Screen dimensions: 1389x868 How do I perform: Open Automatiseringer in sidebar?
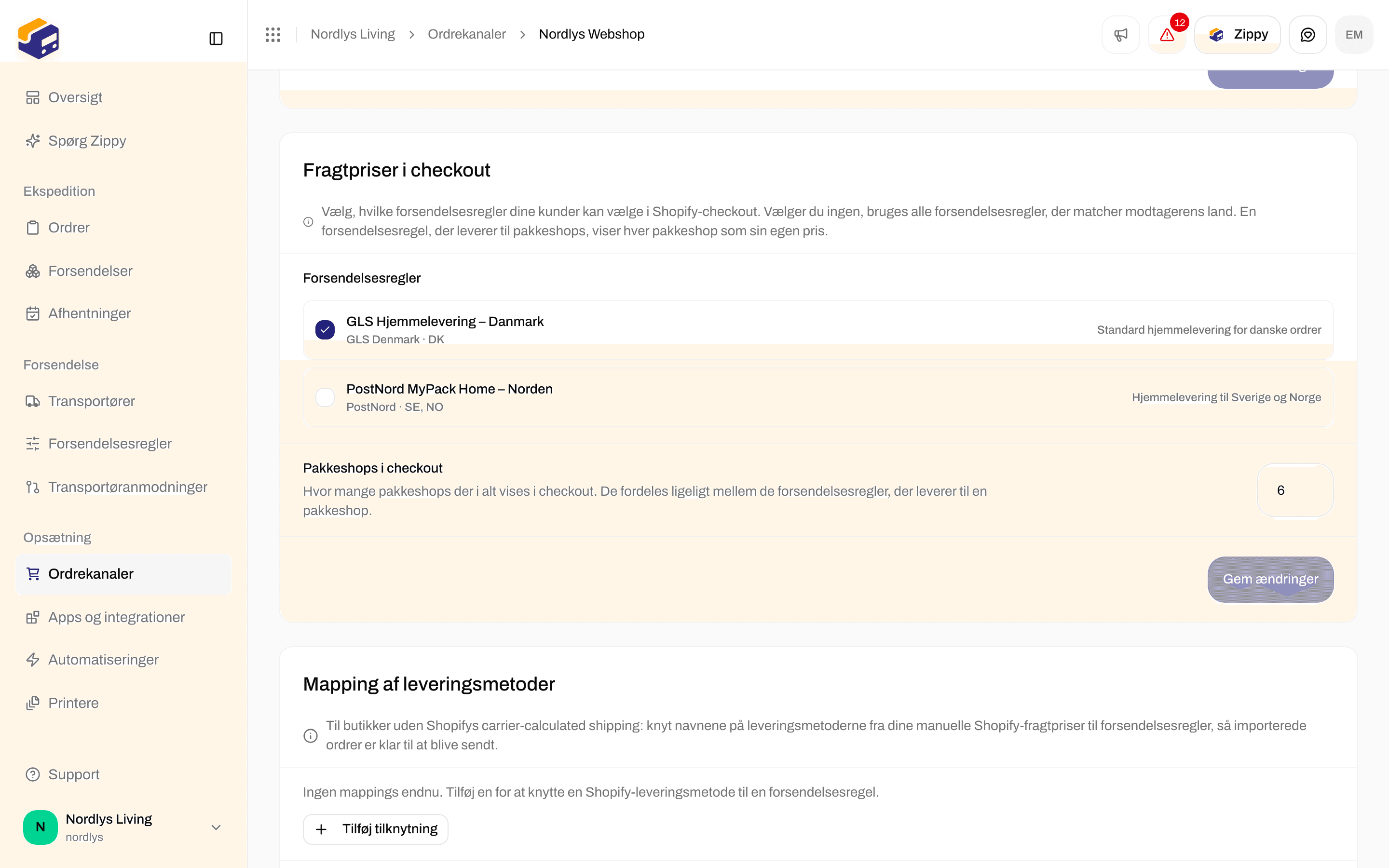123,660
